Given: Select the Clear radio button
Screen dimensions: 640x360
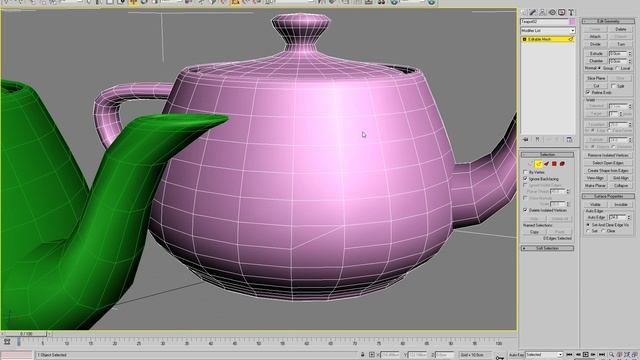Looking at the screenshot, I should [603, 231].
